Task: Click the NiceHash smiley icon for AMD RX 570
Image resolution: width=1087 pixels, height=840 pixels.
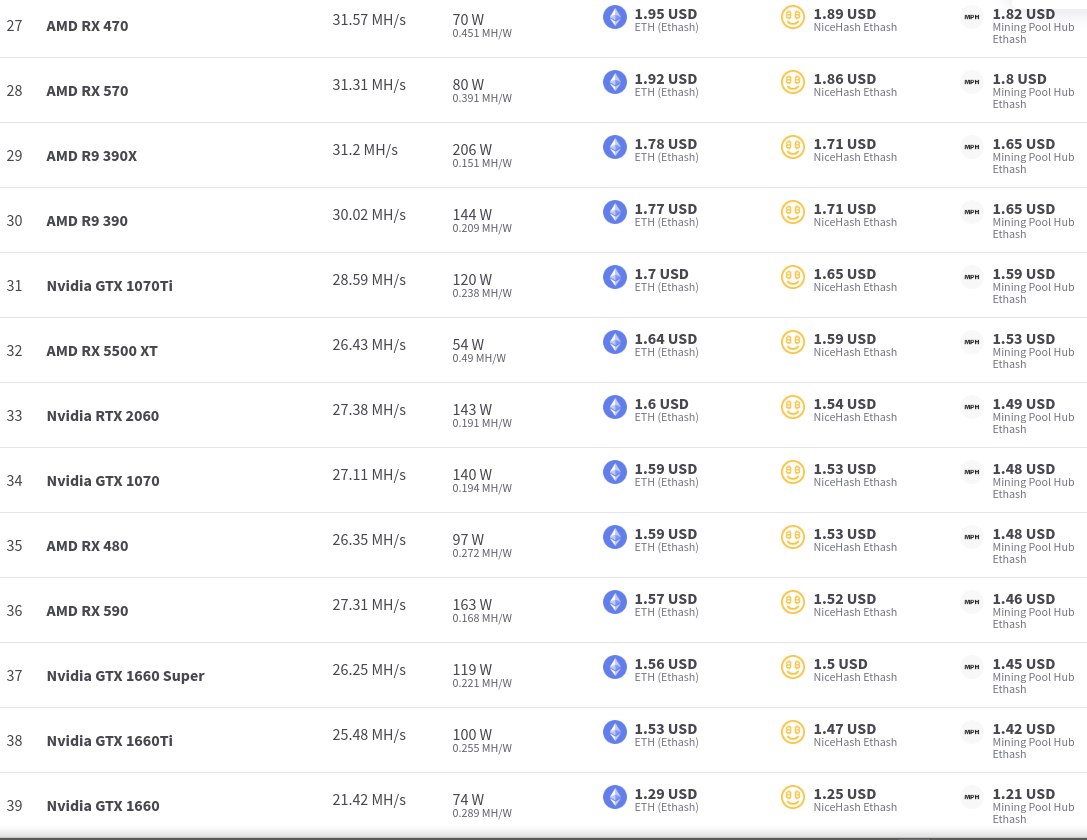Action: tap(792, 82)
